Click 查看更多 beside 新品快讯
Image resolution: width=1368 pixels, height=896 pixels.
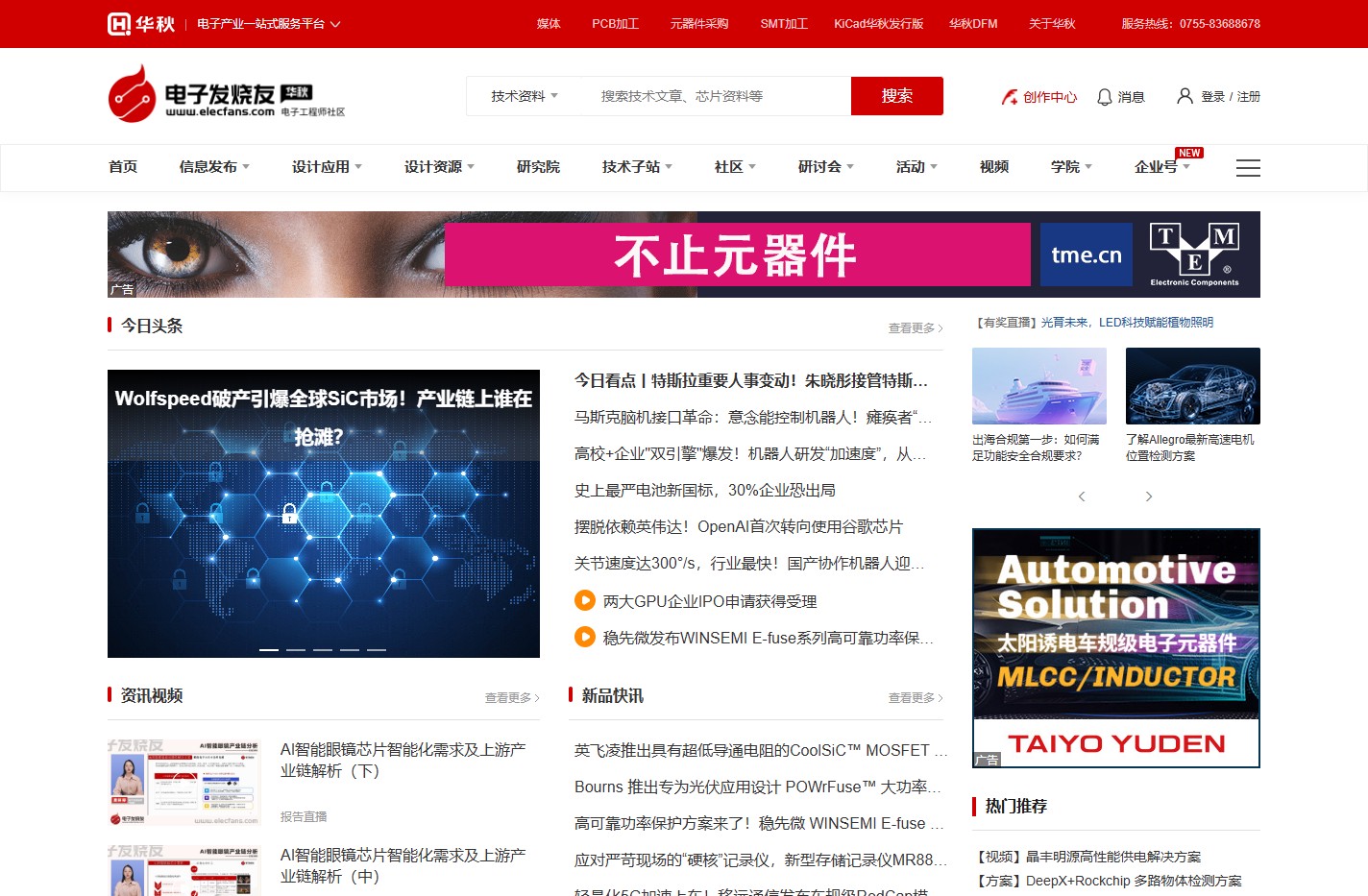(x=916, y=698)
